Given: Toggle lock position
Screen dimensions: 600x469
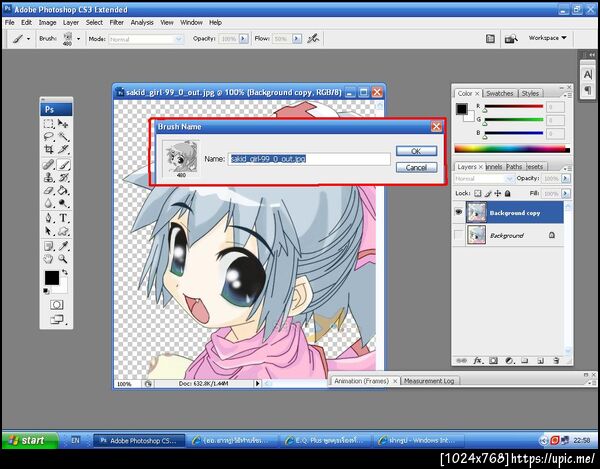Looking at the screenshot, I should (x=497, y=194).
